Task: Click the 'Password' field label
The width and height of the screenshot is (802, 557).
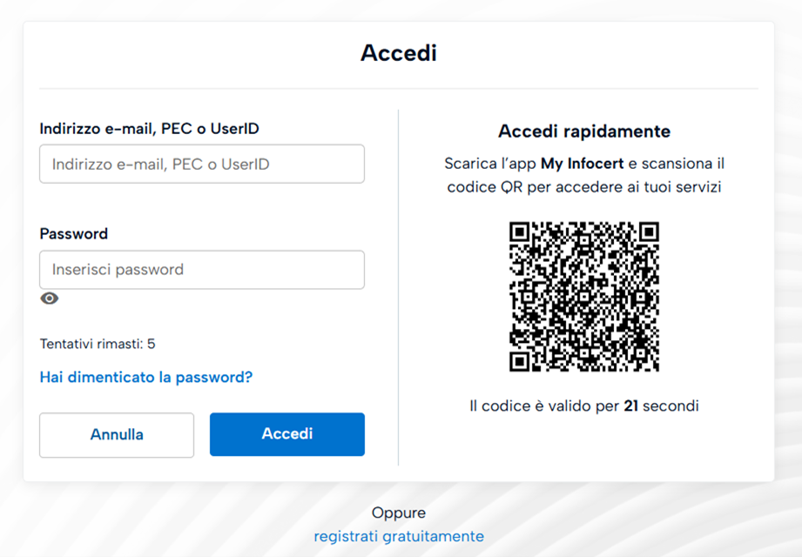Action: point(74,234)
